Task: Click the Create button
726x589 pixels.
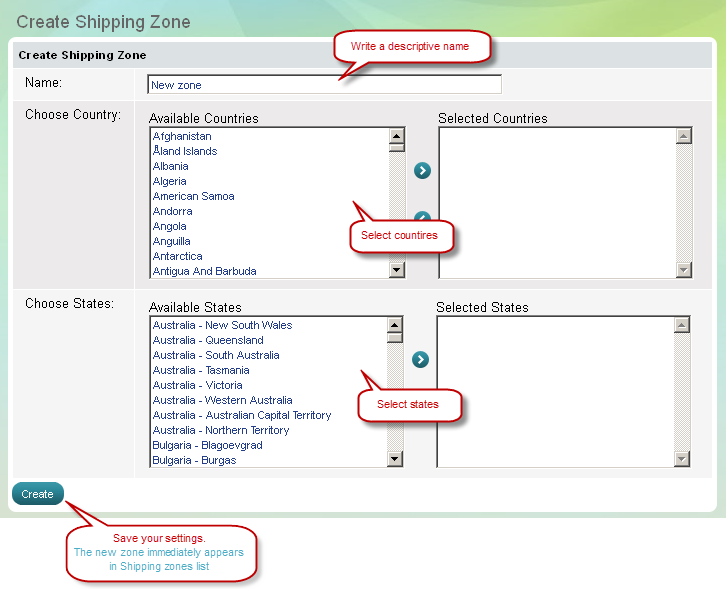Action: 38,494
